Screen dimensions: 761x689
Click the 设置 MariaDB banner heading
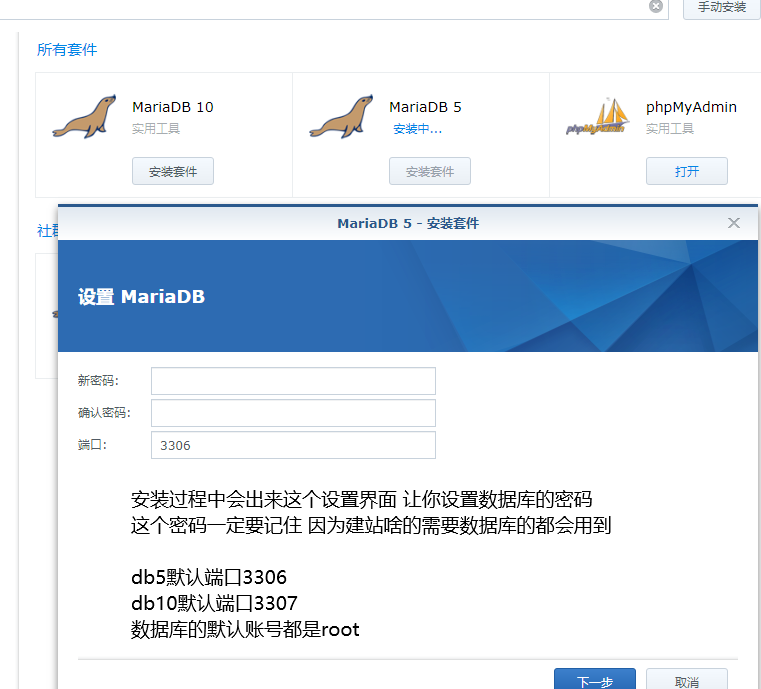coord(141,296)
